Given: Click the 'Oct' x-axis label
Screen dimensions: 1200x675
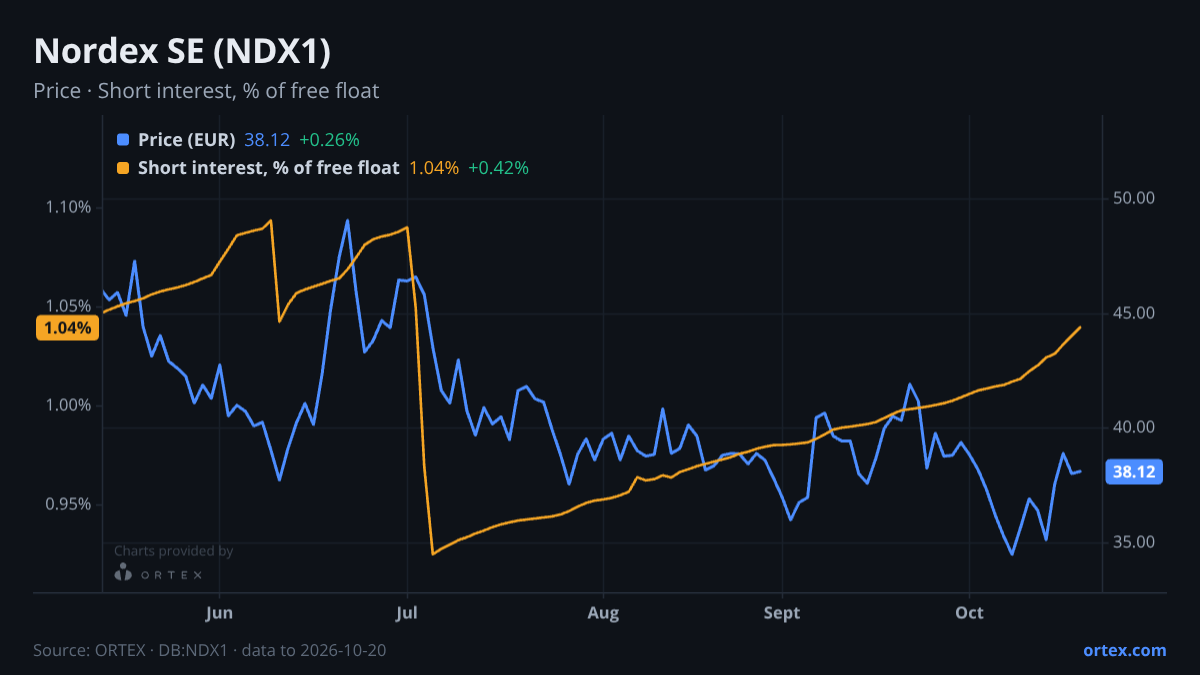Looking at the screenshot, I should pos(969,613).
